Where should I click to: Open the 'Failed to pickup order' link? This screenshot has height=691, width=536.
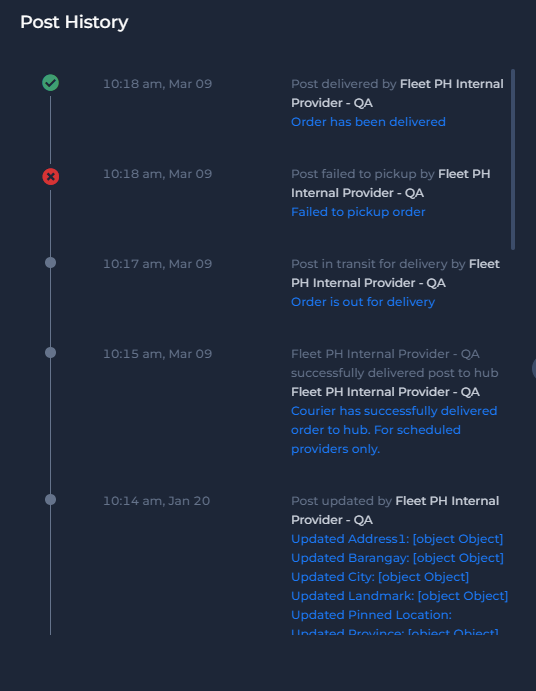pos(358,212)
